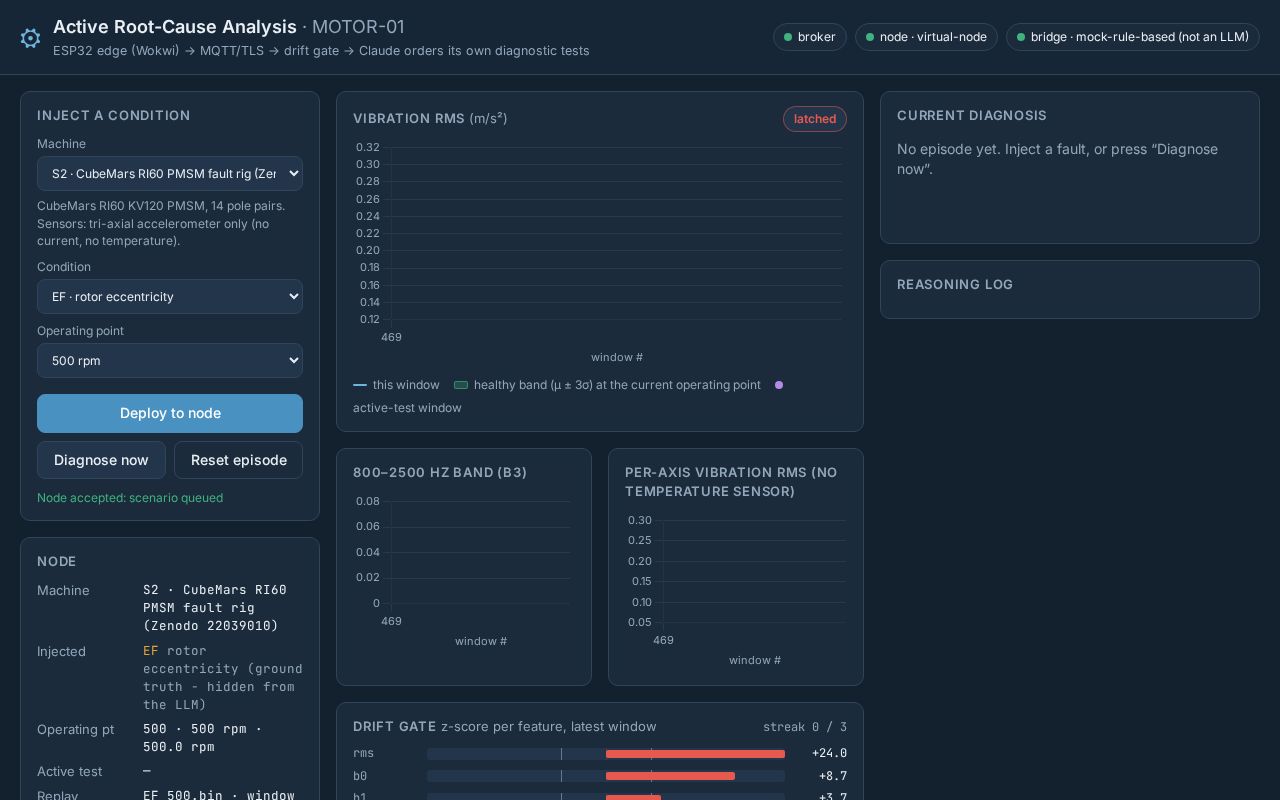
Task: Click the Reset episode button
Action: tap(238, 460)
